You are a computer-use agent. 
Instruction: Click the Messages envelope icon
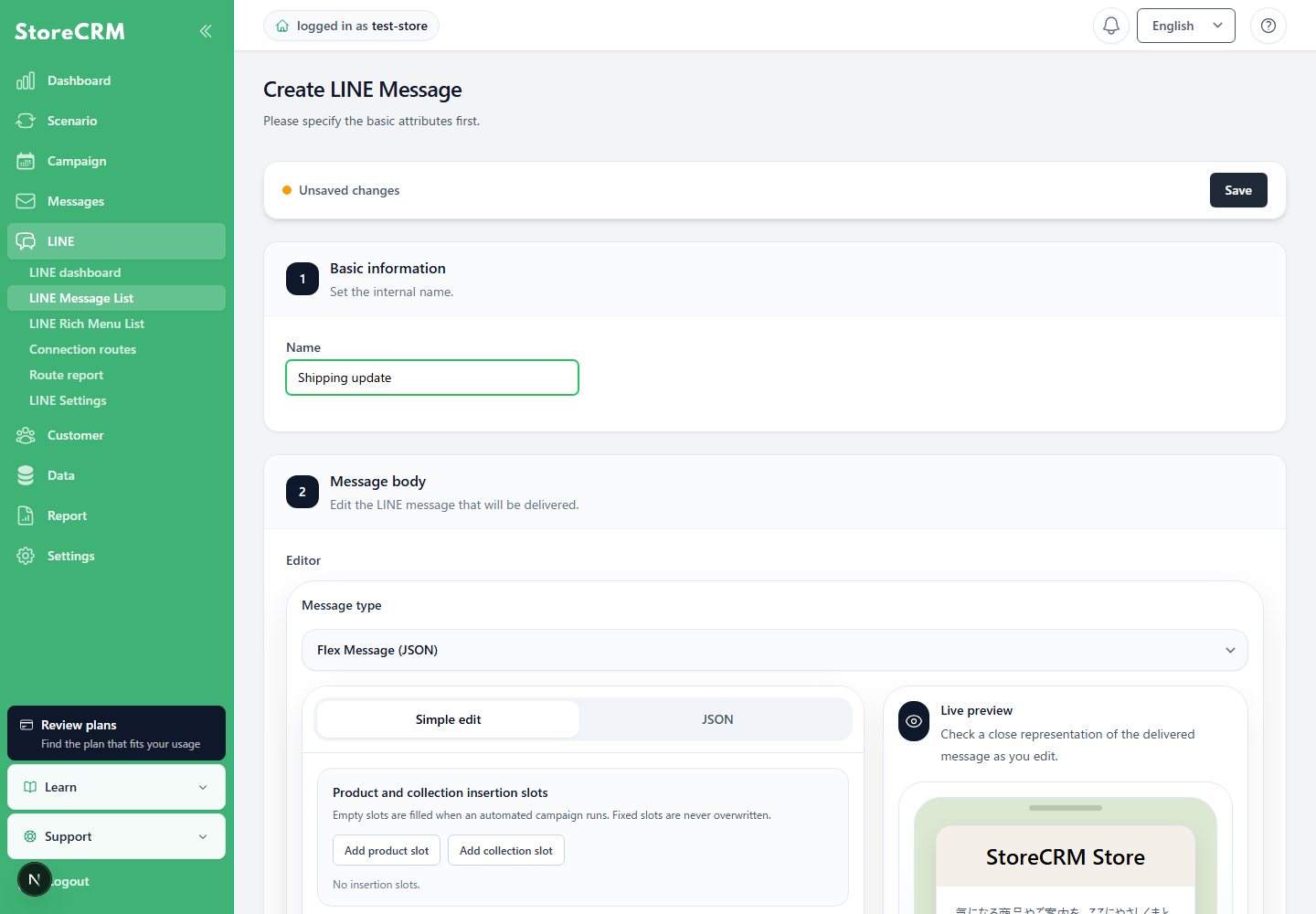[x=26, y=201]
